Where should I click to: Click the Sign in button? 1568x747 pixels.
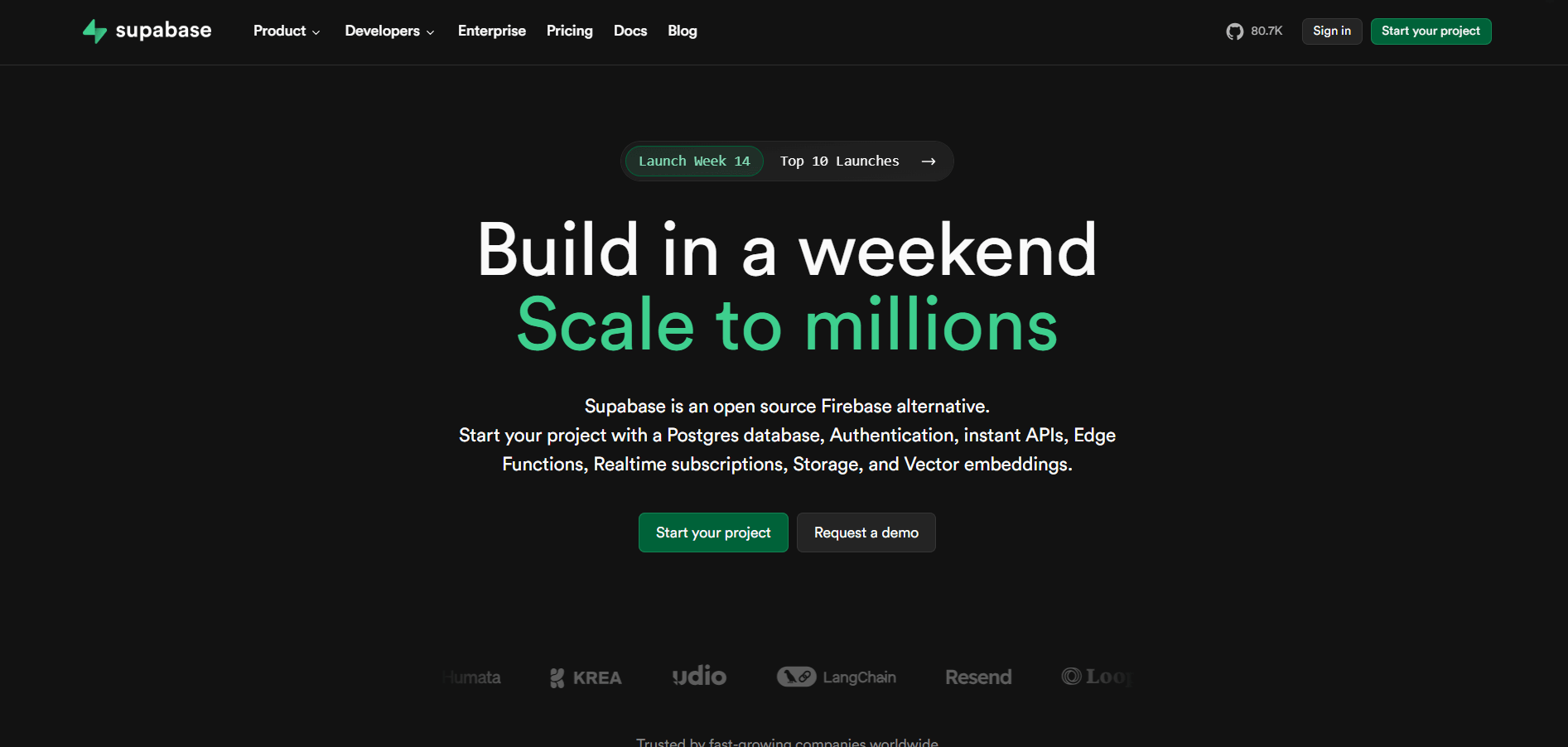(1332, 31)
